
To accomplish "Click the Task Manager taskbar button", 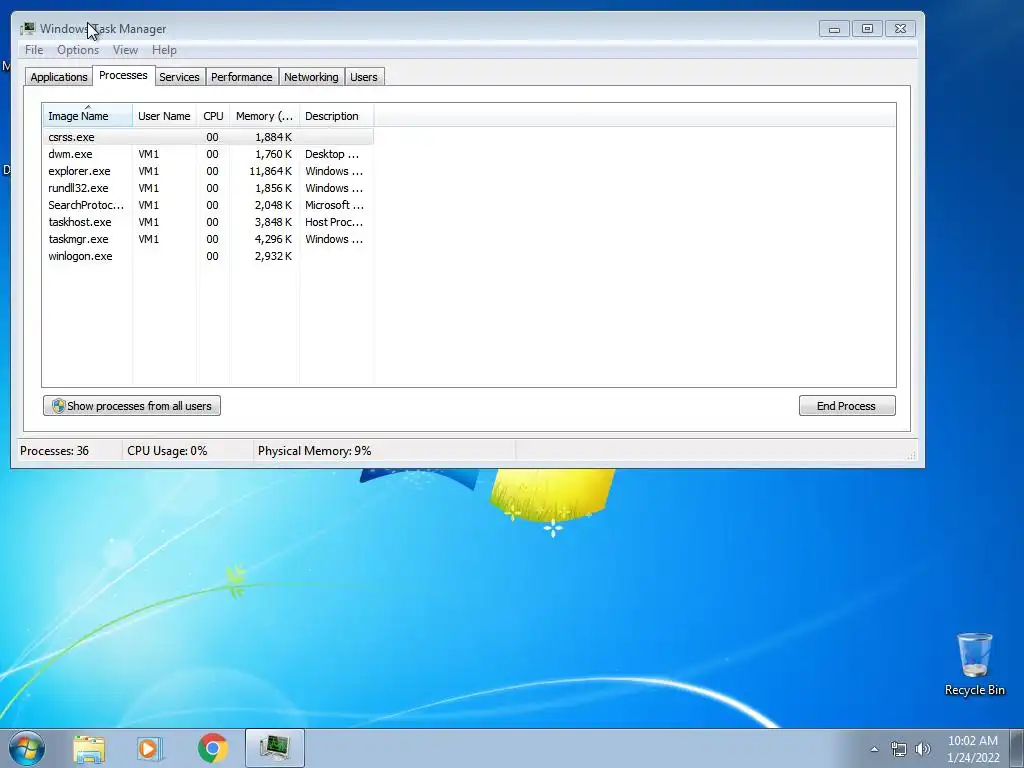I will [275, 748].
